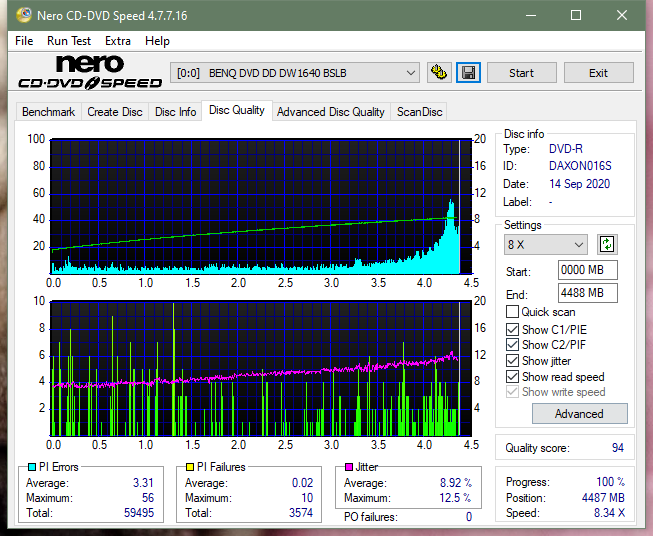The width and height of the screenshot is (653, 536).
Task: Click the save floppy disk icon
Action: click(469, 73)
